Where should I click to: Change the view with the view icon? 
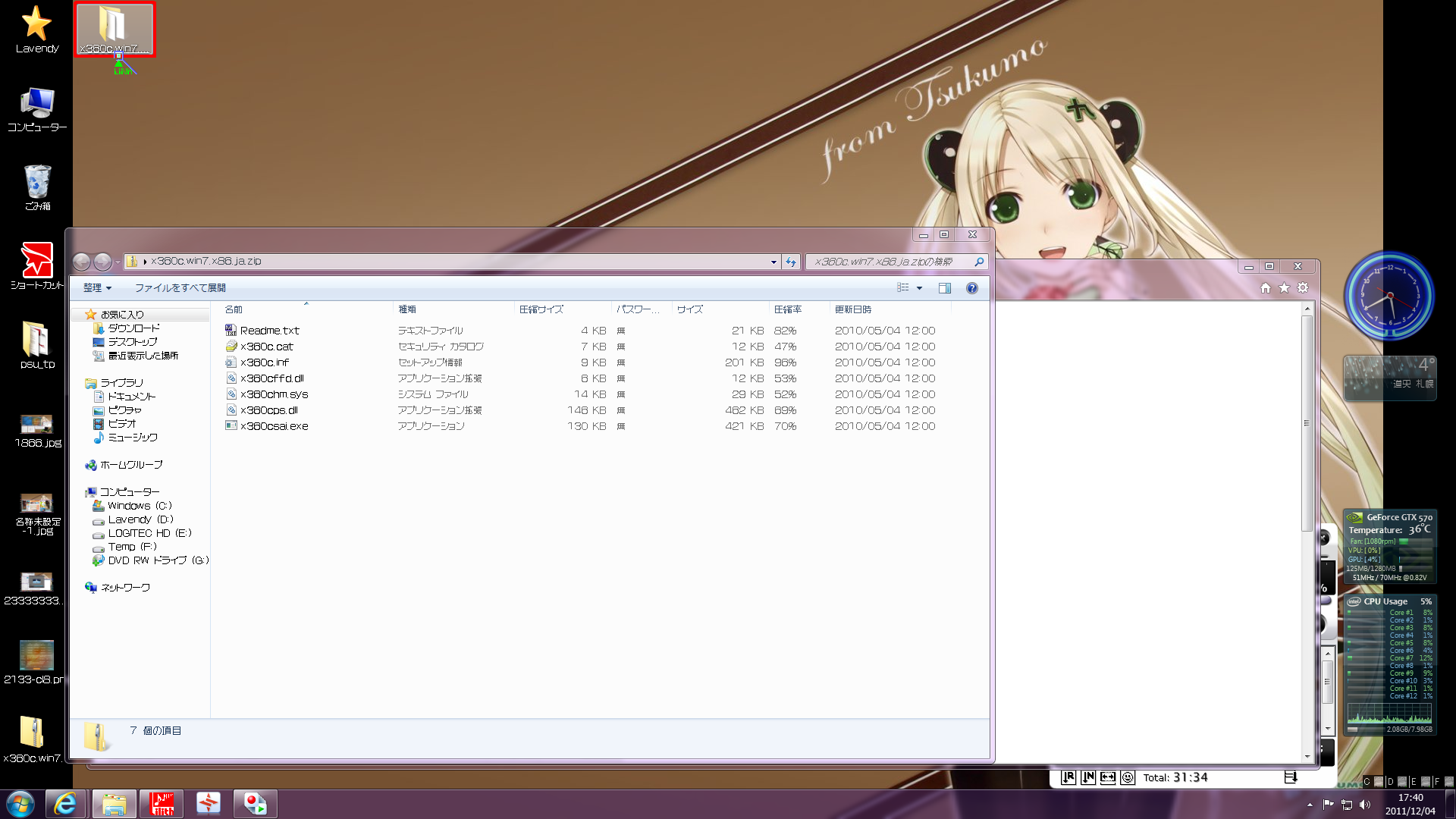tap(902, 288)
